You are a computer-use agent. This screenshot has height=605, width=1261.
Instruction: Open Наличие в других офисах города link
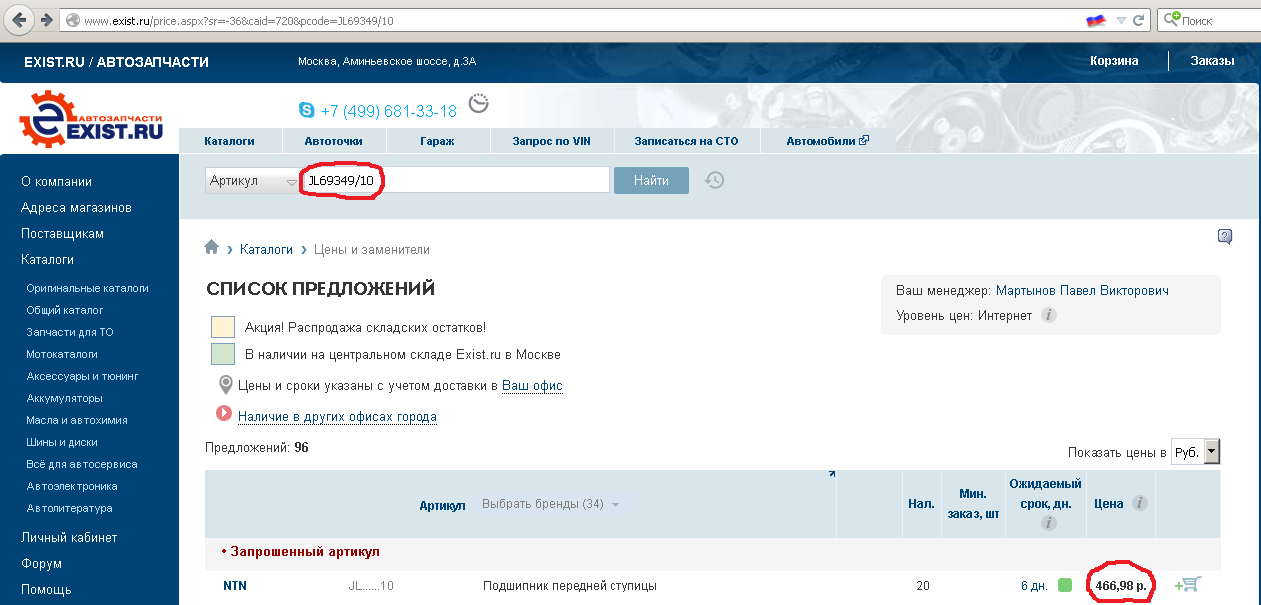point(337,416)
